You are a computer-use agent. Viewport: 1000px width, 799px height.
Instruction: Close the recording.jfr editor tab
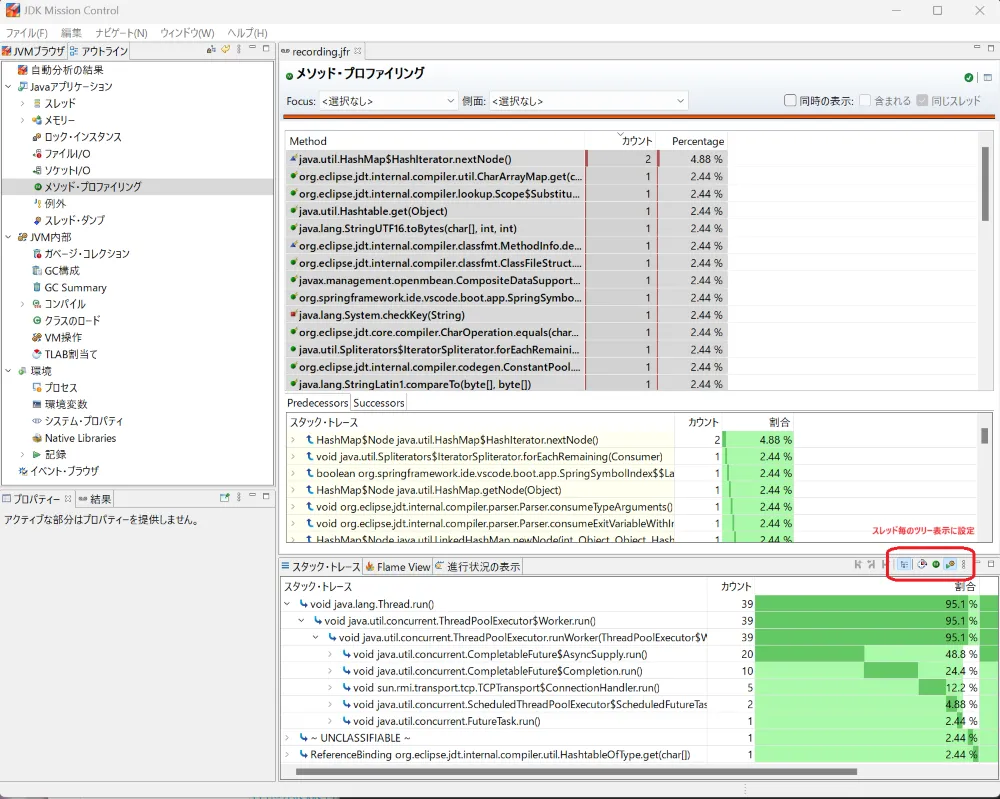point(358,51)
